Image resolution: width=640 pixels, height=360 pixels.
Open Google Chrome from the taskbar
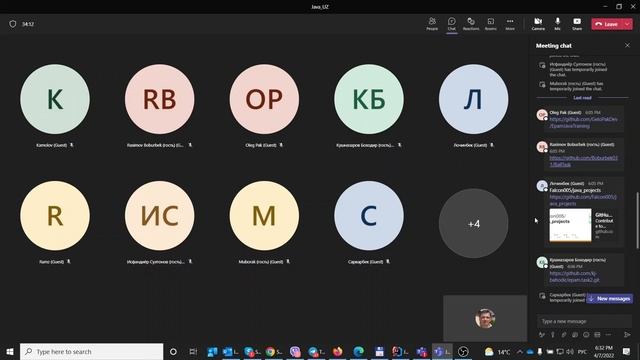tap(273, 351)
